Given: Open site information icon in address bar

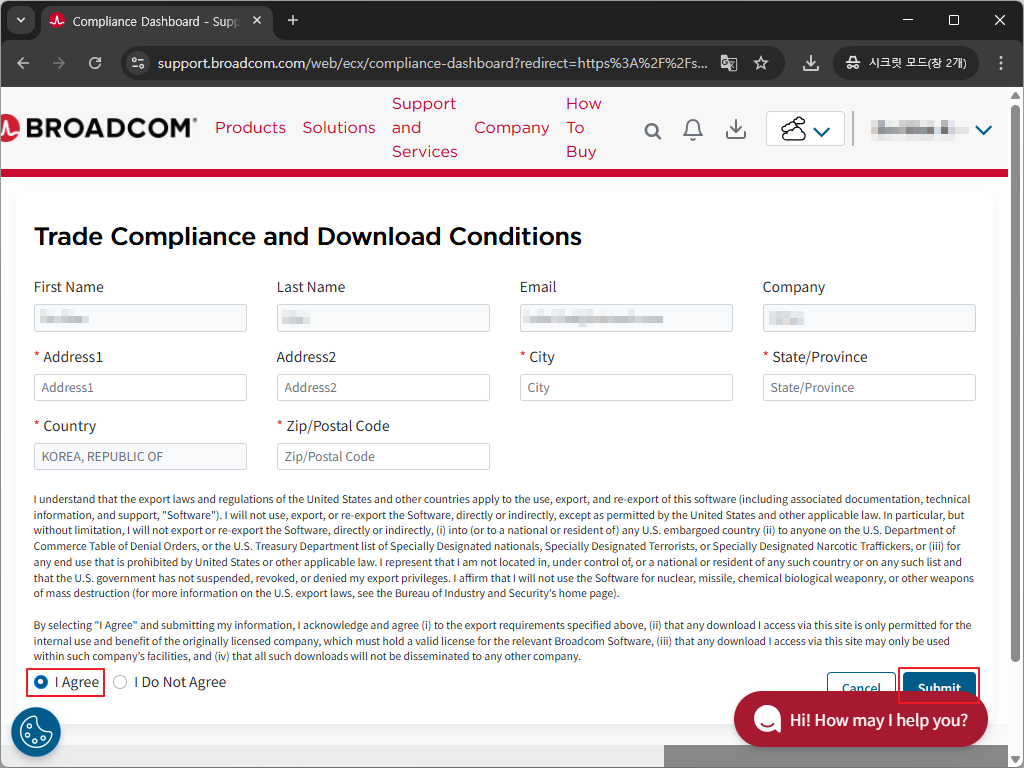Looking at the screenshot, I should tap(138, 63).
